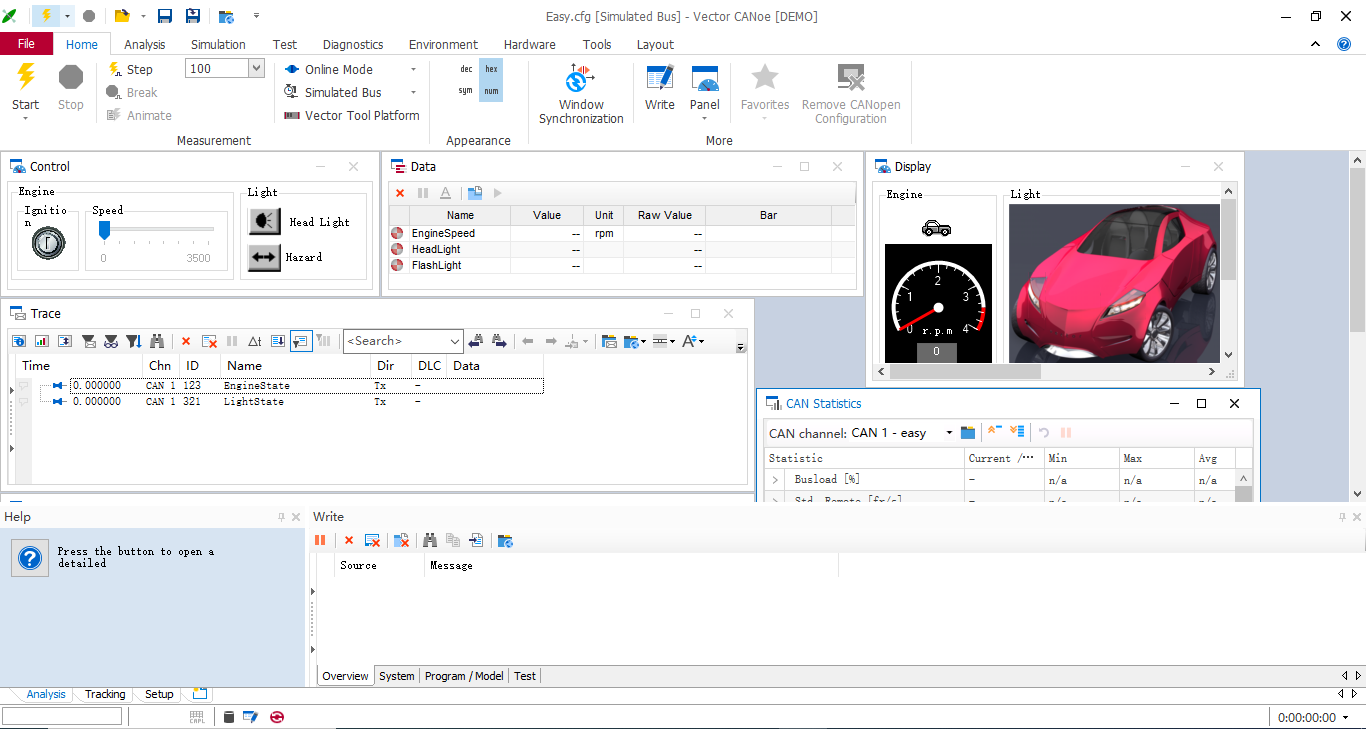Screen dimensions: 1366x729
Task: Start the measurement with the large lightning icon
Action: click(x=26, y=78)
